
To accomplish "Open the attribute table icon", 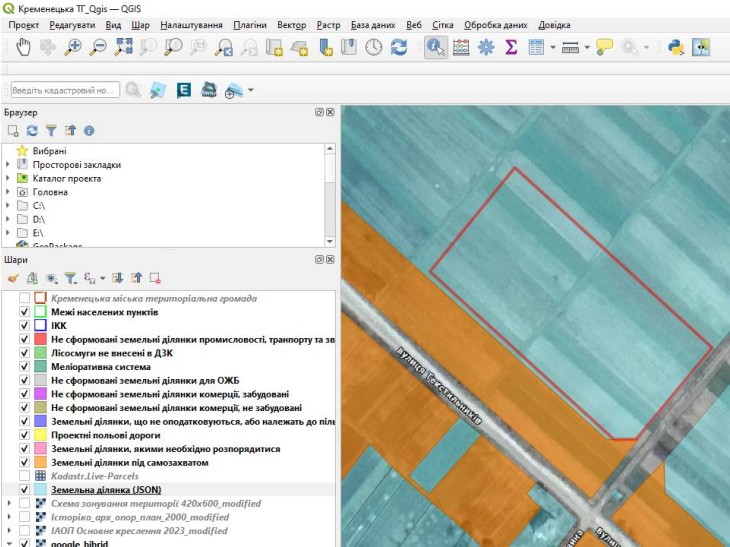I will point(536,47).
